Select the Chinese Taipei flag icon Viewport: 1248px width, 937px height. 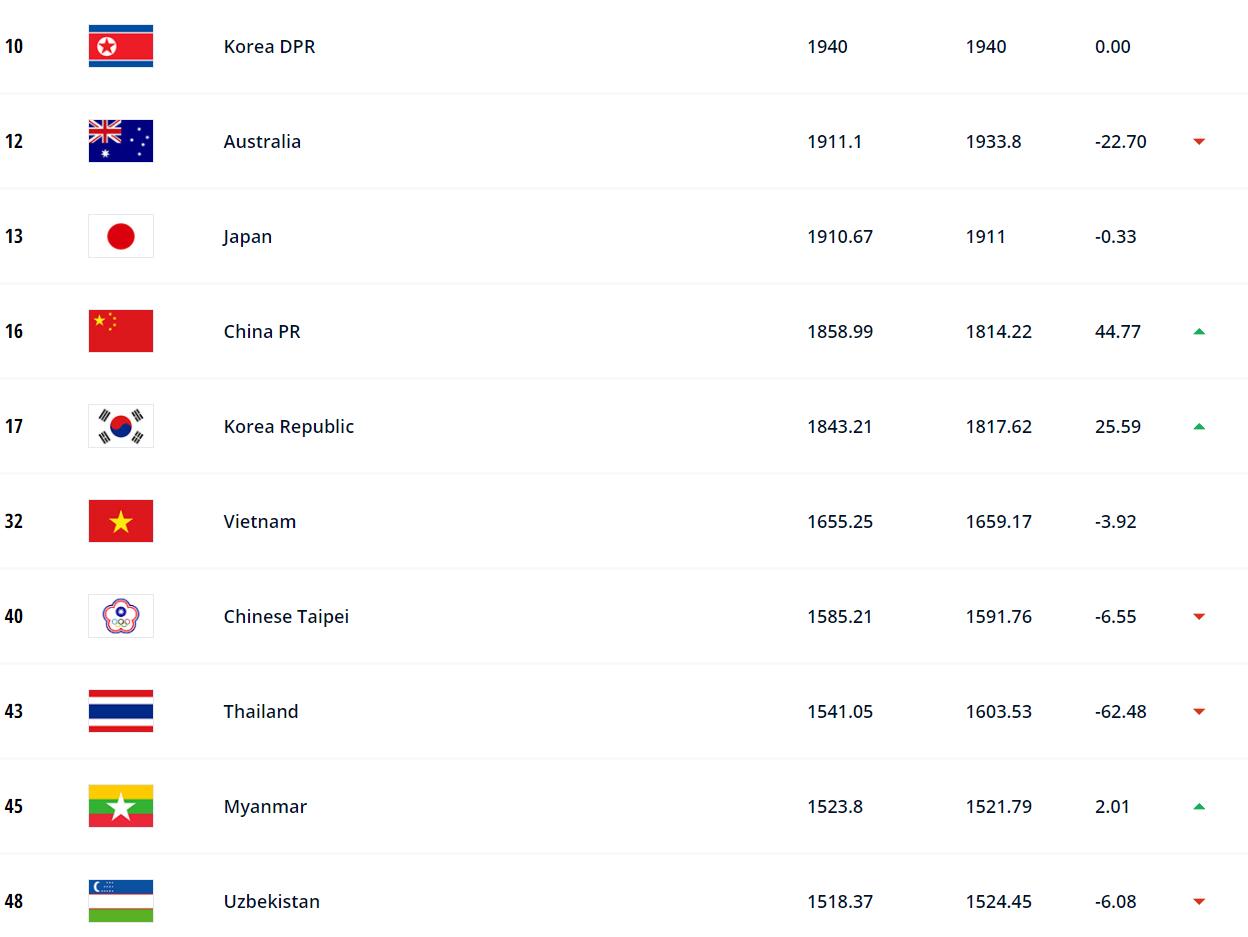(121, 616)
